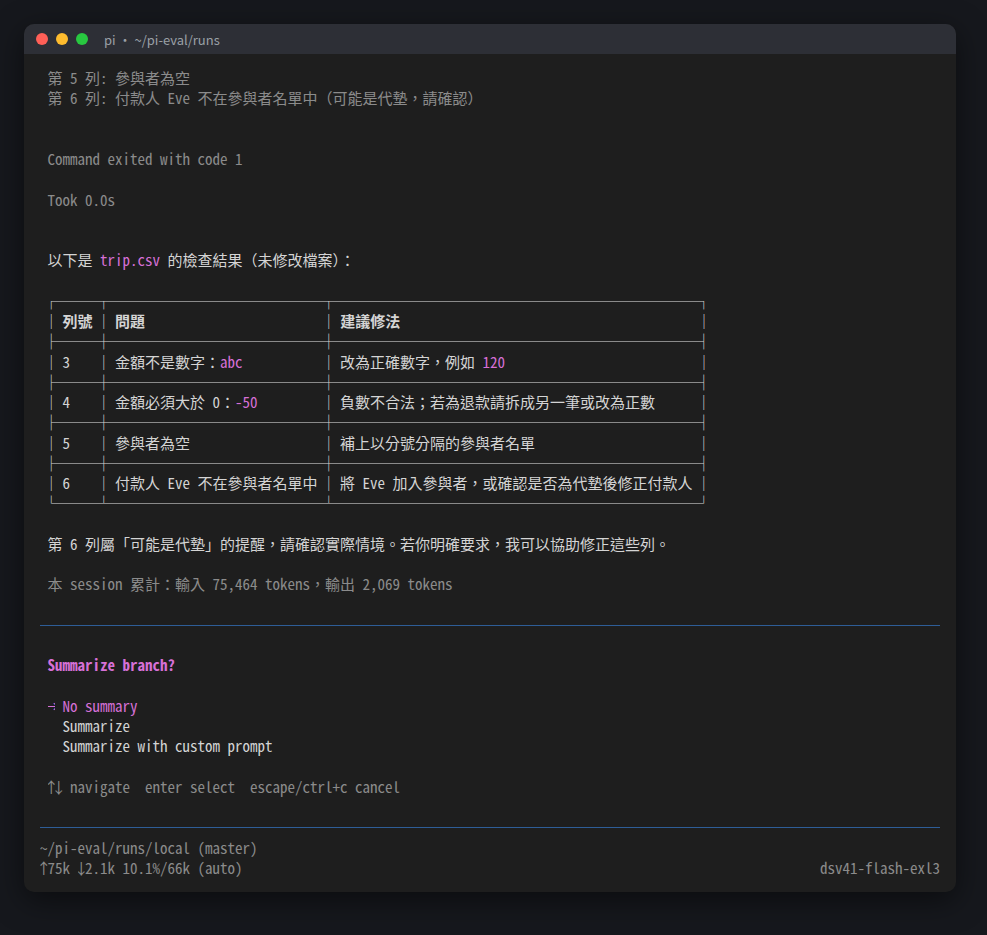This screenshot has height=935, width=987.
Task: Click the '-50' value in row 4
Action: pyautogui.click(x=246, y=403)
